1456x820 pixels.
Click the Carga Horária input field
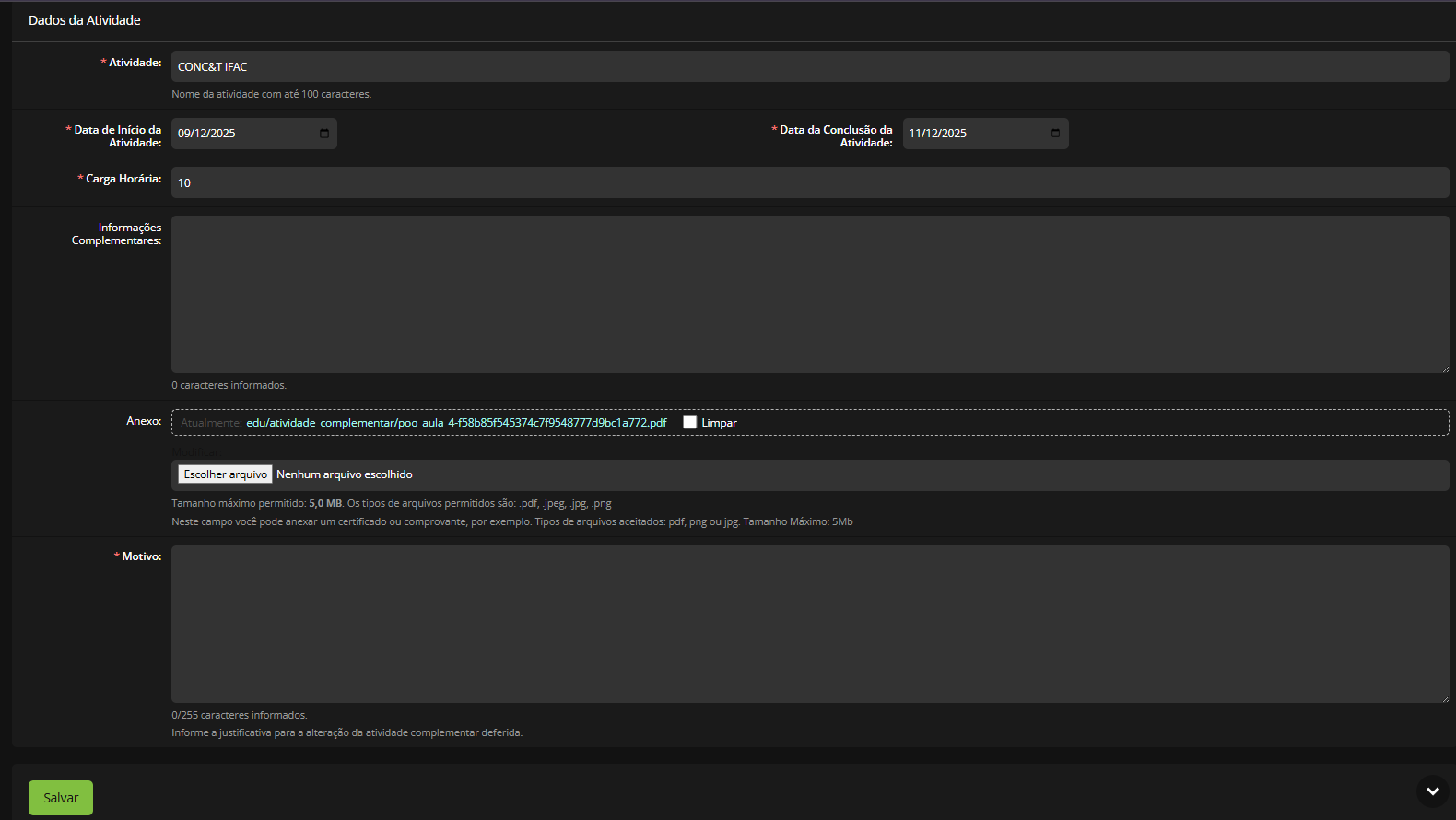pos(809,182)
